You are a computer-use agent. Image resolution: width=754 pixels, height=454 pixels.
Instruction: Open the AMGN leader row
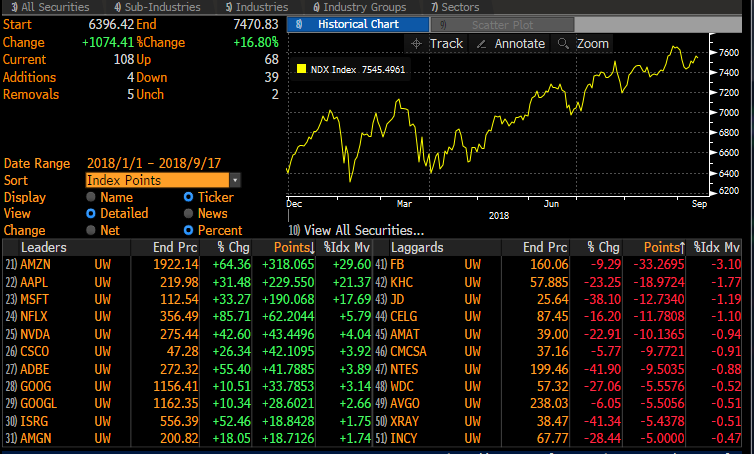188,438
